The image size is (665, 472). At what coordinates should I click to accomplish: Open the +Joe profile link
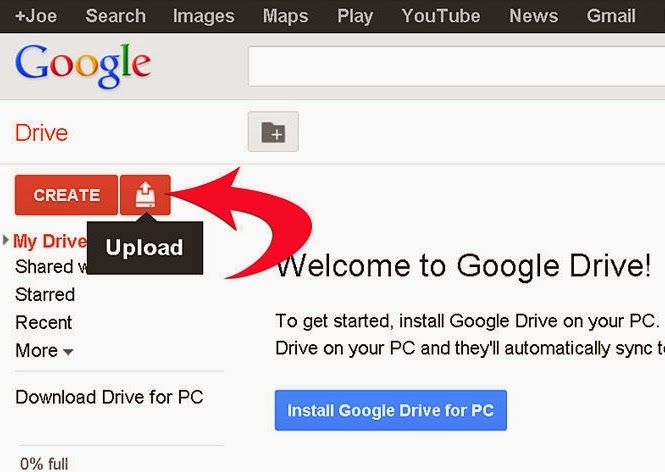[x=36, y=16]
